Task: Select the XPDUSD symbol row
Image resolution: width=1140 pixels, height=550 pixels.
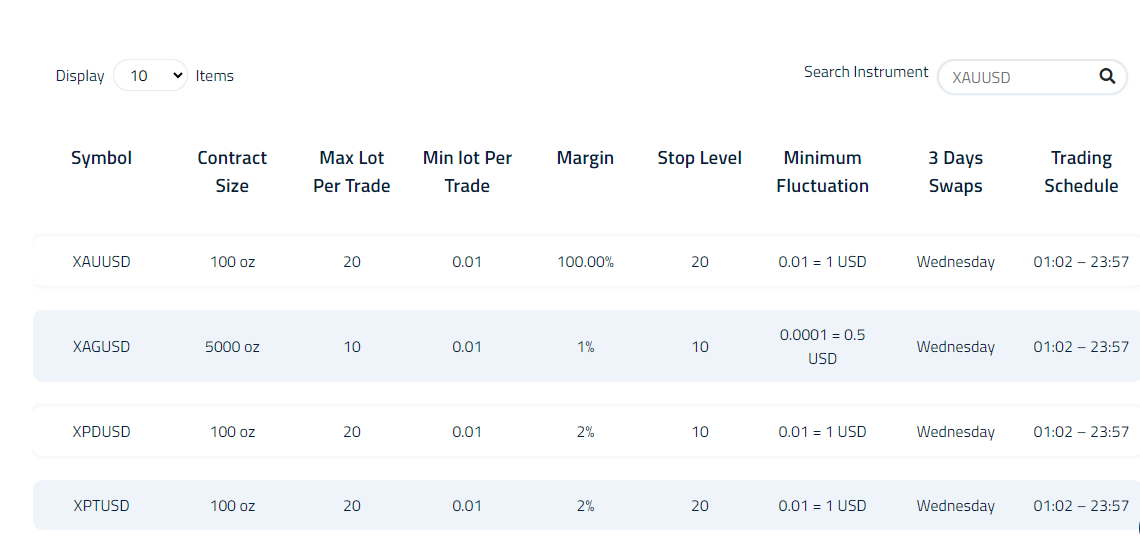Action: point(586,431)
